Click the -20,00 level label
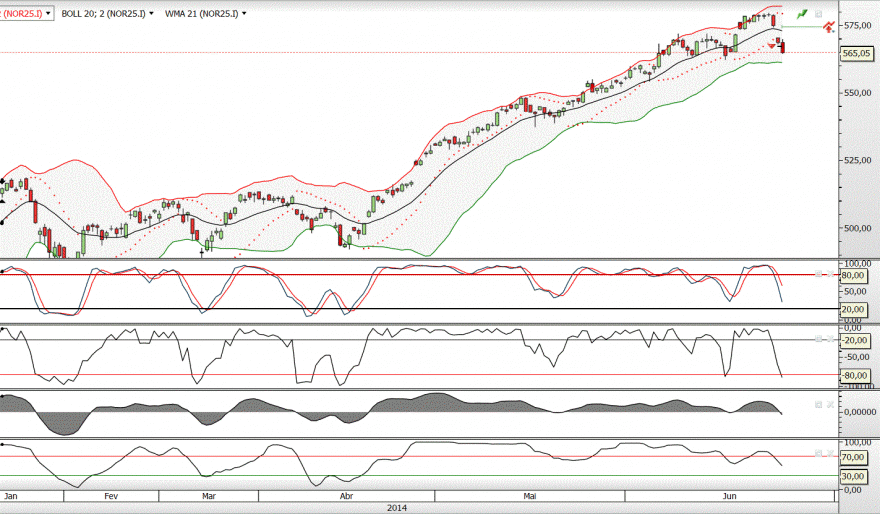Viewport: 880px width, 514px height. 854,340
